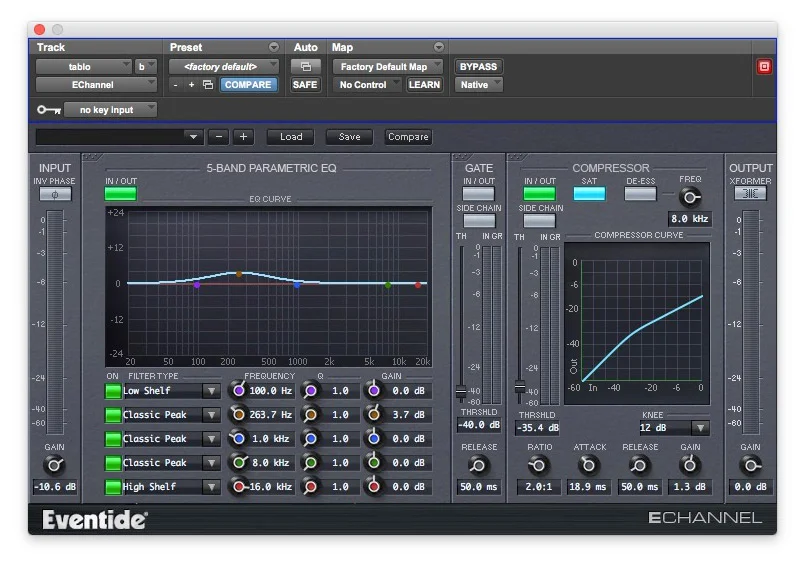Open the 263.7 Hz band filter type dropdown
Image resolution: width=810 pixels, height=561 pixels.
(211, 415)
